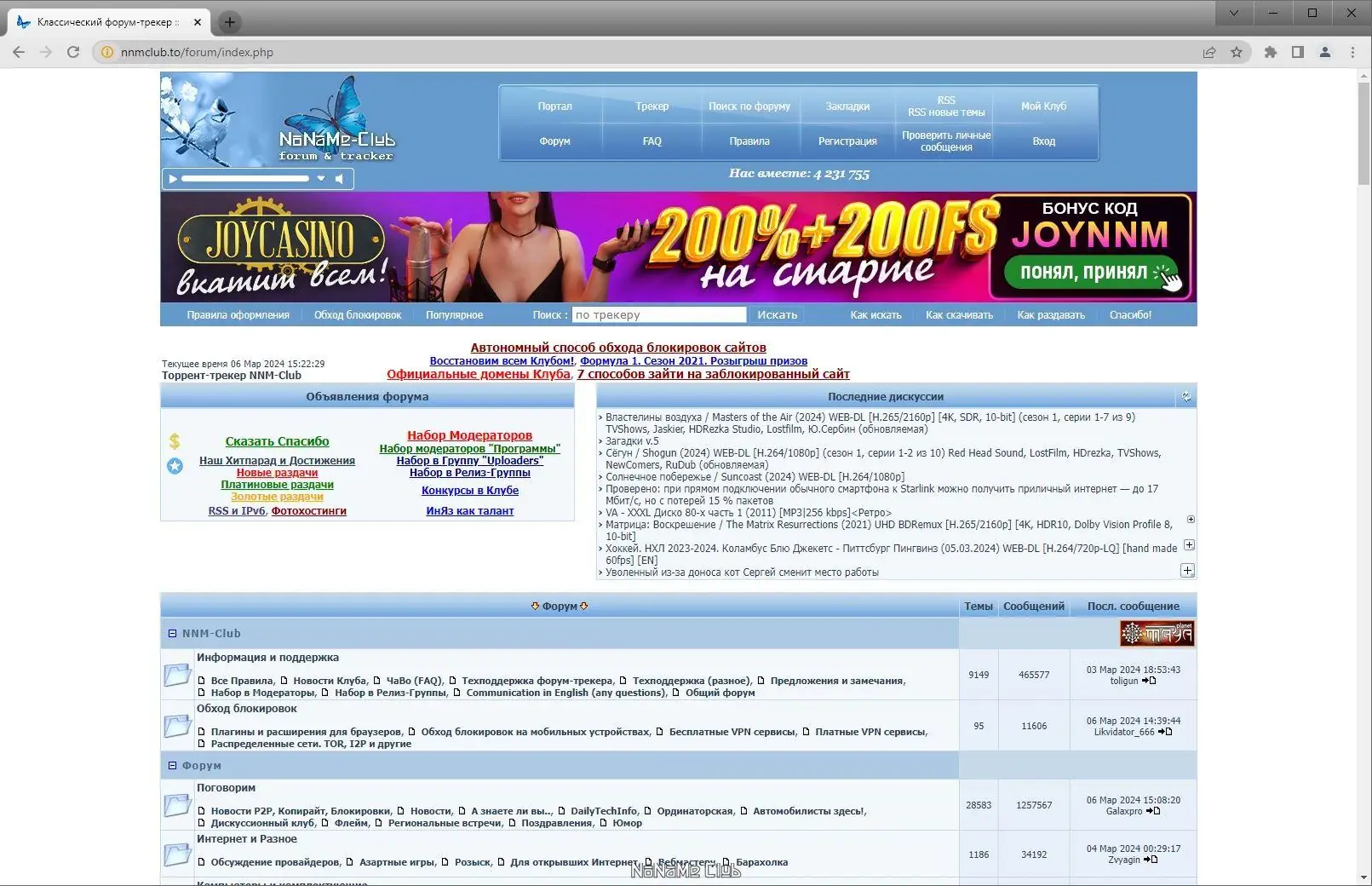Viewport: 1372px width, 886px height.
Task: Go to latest post by Galaxpro
Action: [x=1153, y=811]
